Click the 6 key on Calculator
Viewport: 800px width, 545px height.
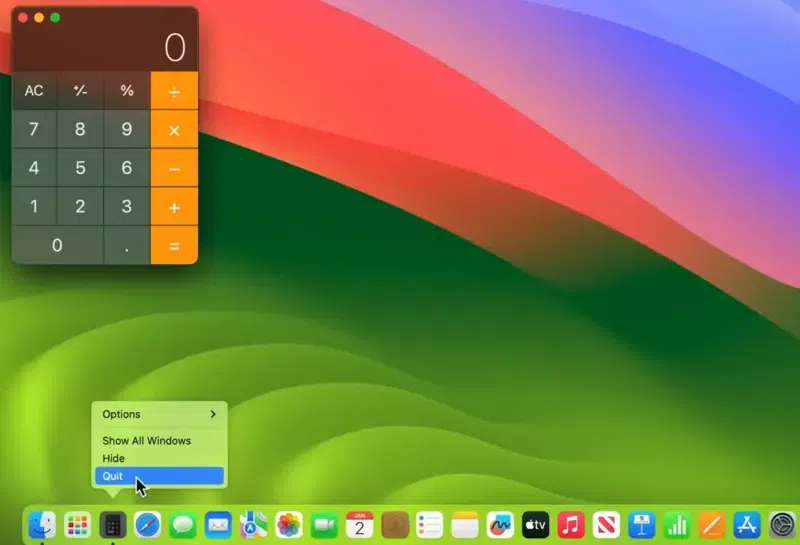point(127,168)
